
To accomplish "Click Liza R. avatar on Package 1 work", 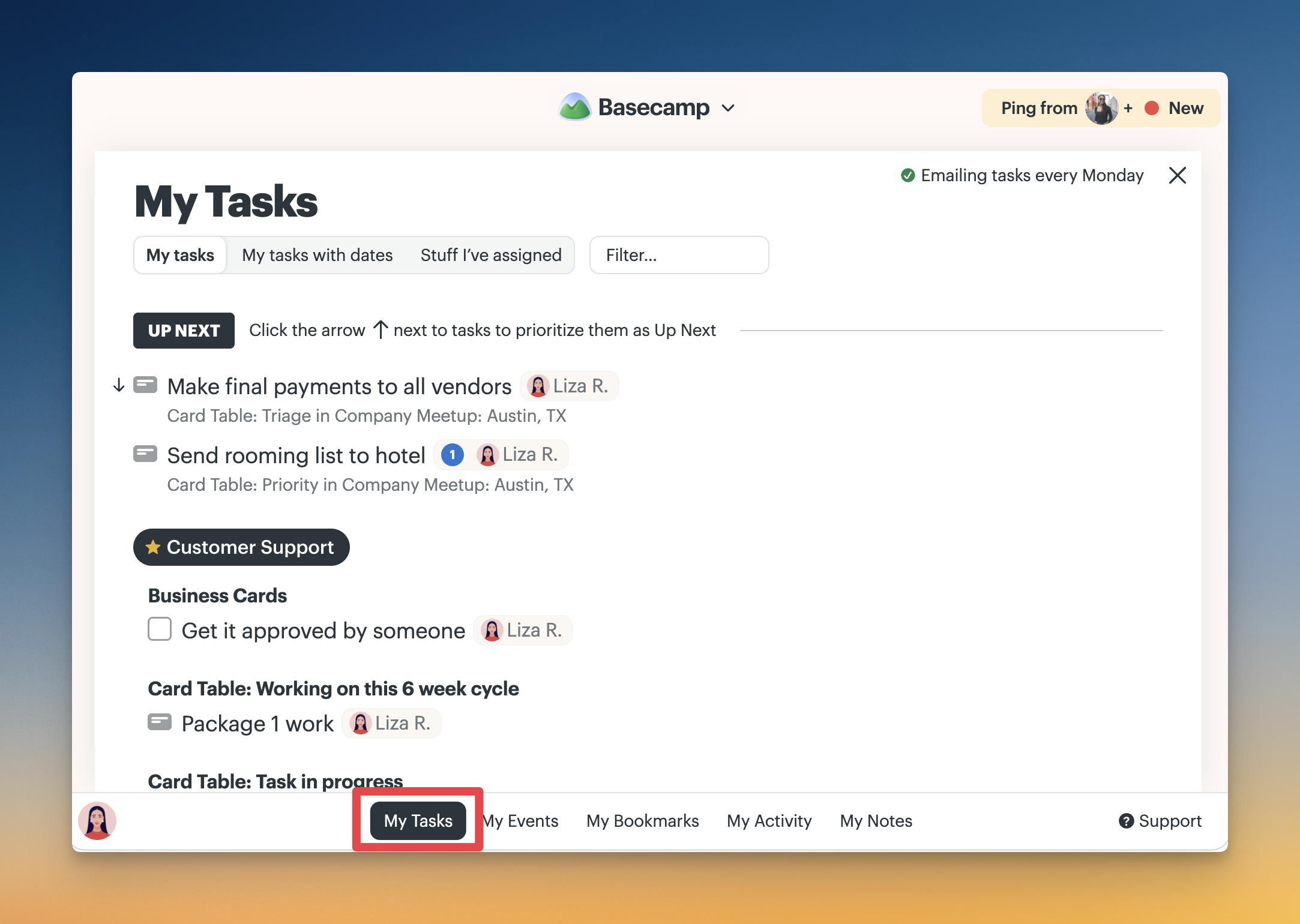I will tap(361, 724).
